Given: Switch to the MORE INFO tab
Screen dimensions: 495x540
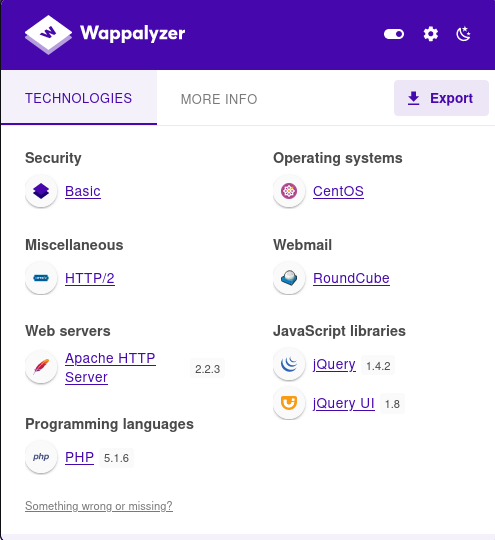Looking at the screenshot, I should tap(219, 99).
